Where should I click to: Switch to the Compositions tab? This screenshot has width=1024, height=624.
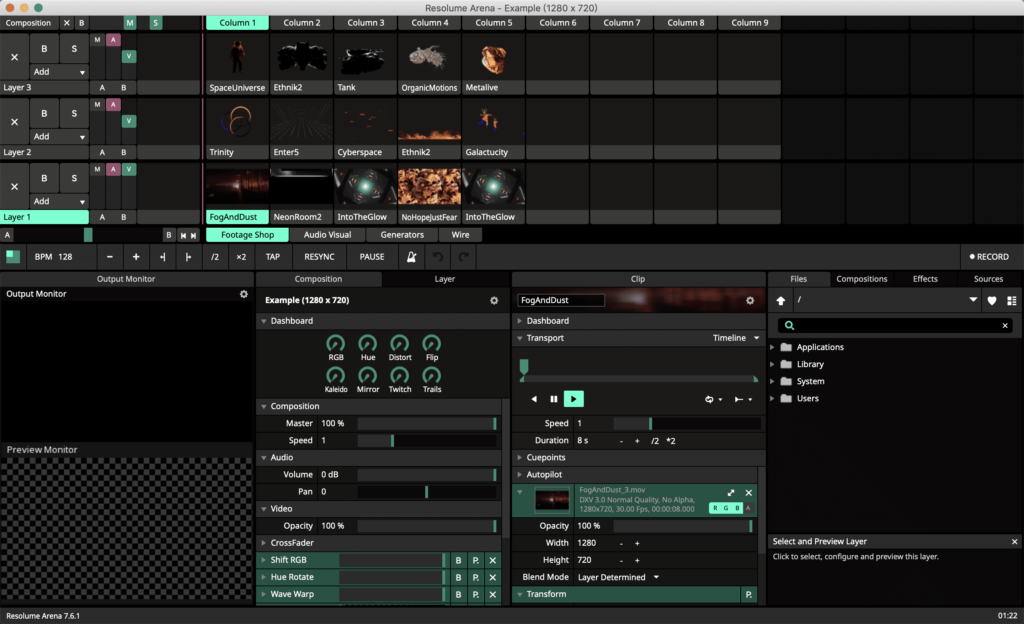coord(861,279)
